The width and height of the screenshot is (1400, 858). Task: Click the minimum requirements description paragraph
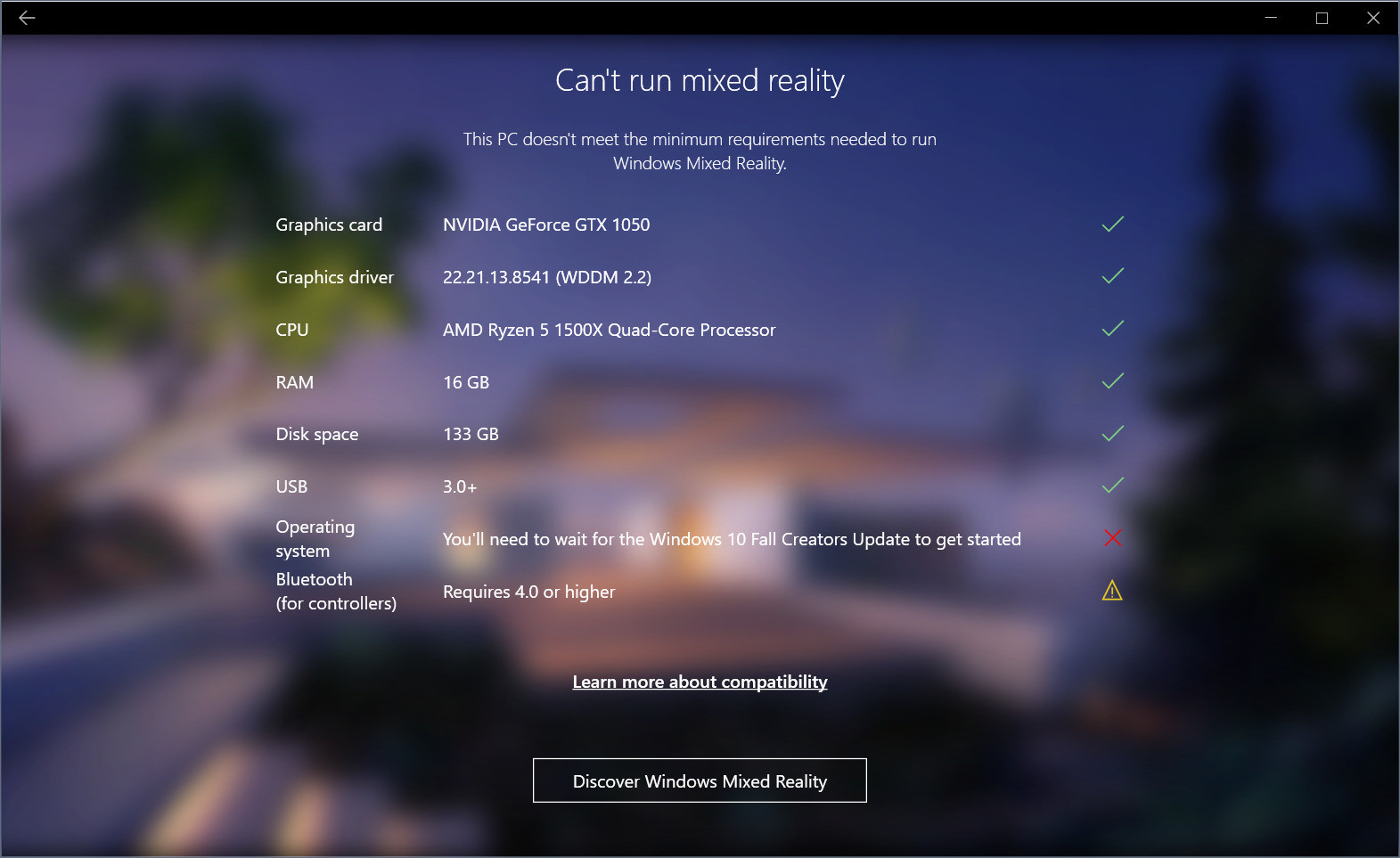700,151
